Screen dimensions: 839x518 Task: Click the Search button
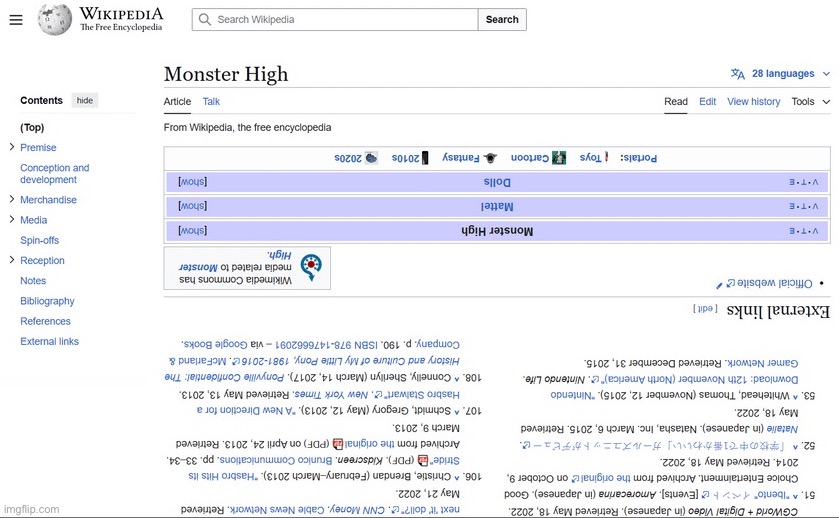tap(502, 19)
